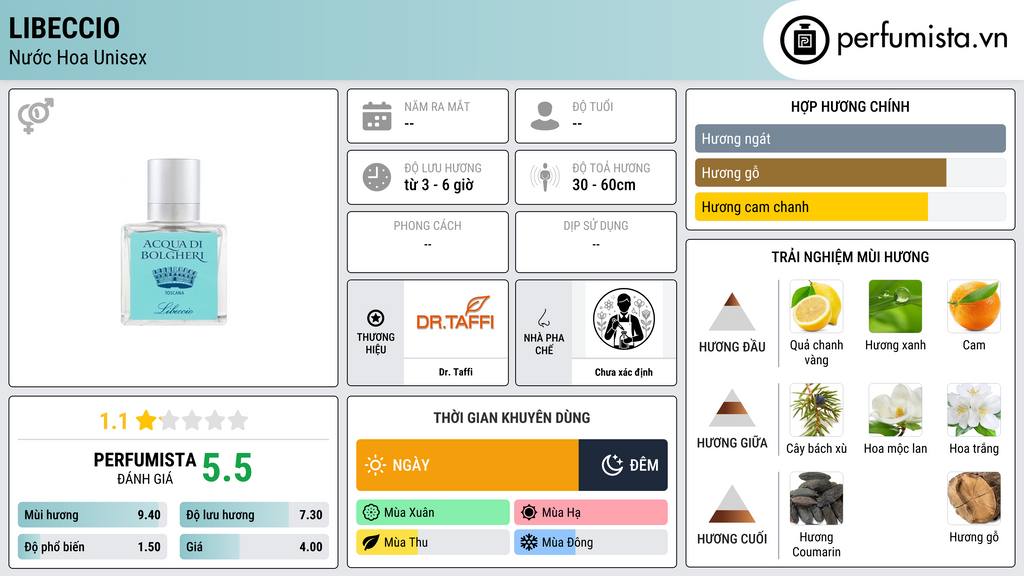Open the Cây bách xù note image
The image size is (1024, 576).
click(x=816, y=410)
